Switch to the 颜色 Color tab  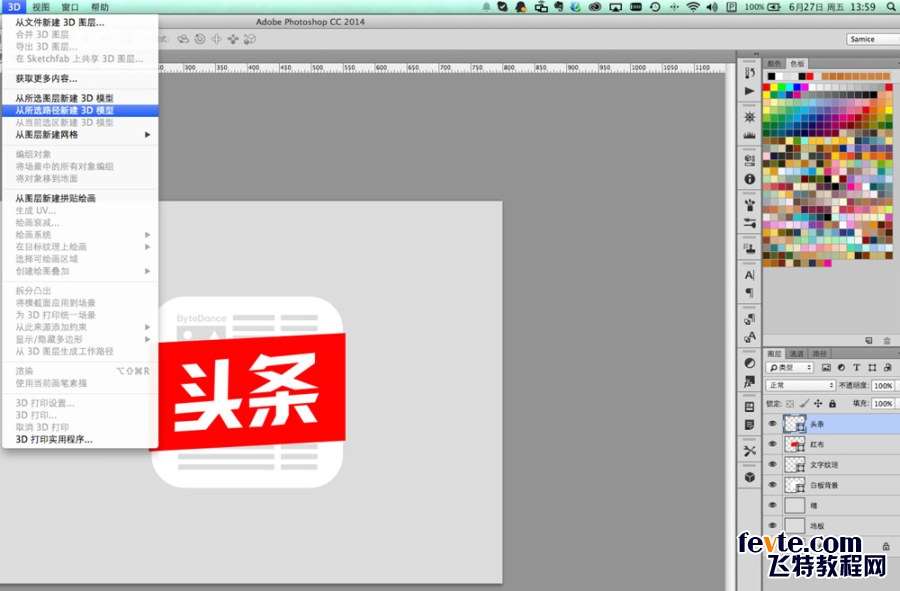tap(774, 63)
